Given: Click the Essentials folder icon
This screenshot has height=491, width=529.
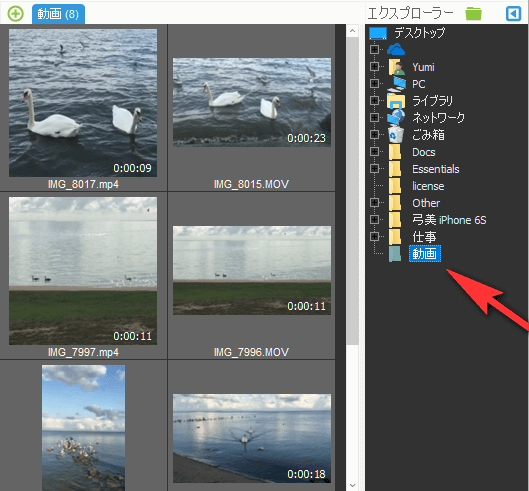Looking at the screenshot, I should coord(395,169).
